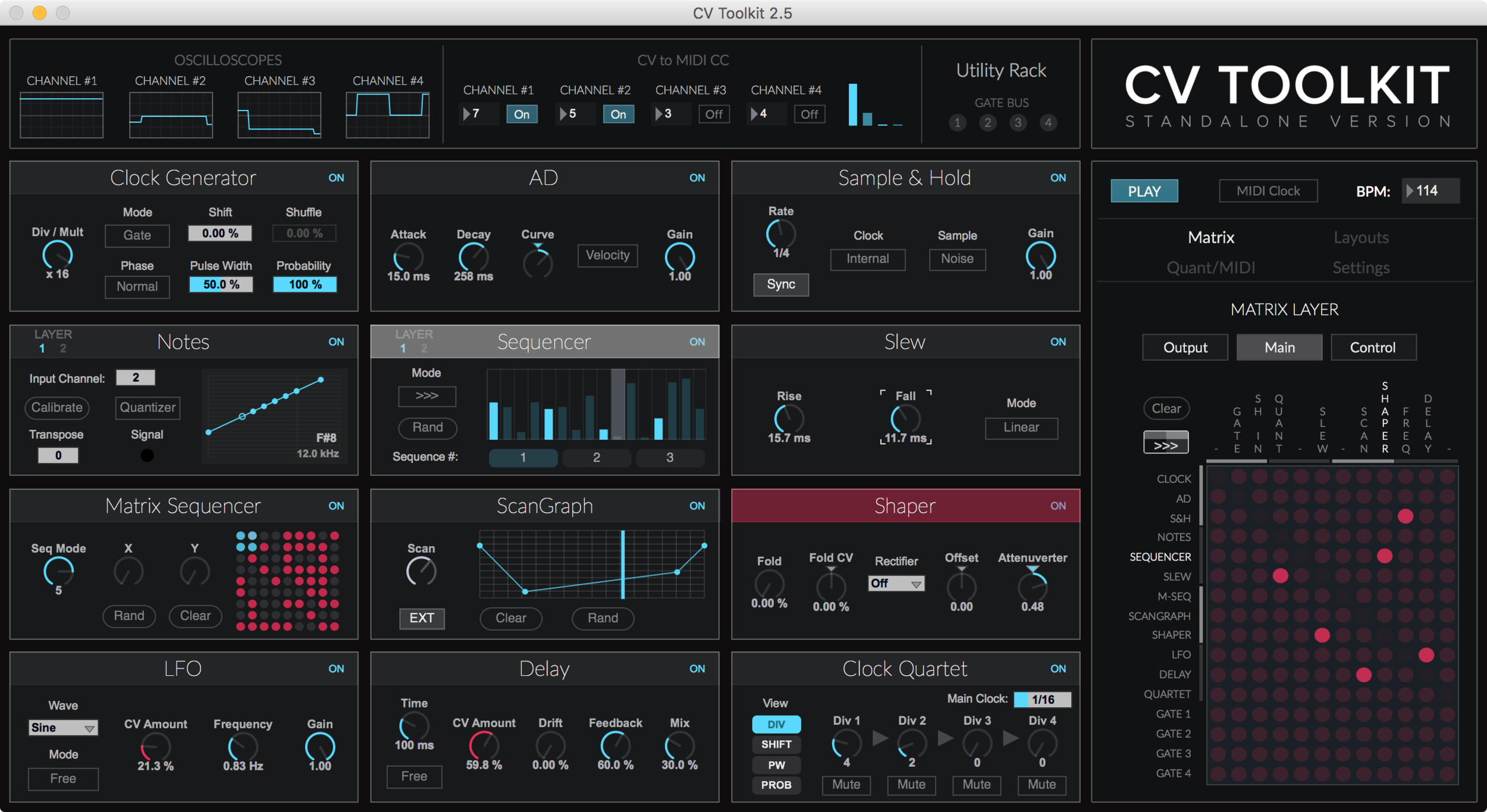Screen dimensions: 1487x812
Task: Open the LFO Wave Sine dropdown
Action: (63, 728)
